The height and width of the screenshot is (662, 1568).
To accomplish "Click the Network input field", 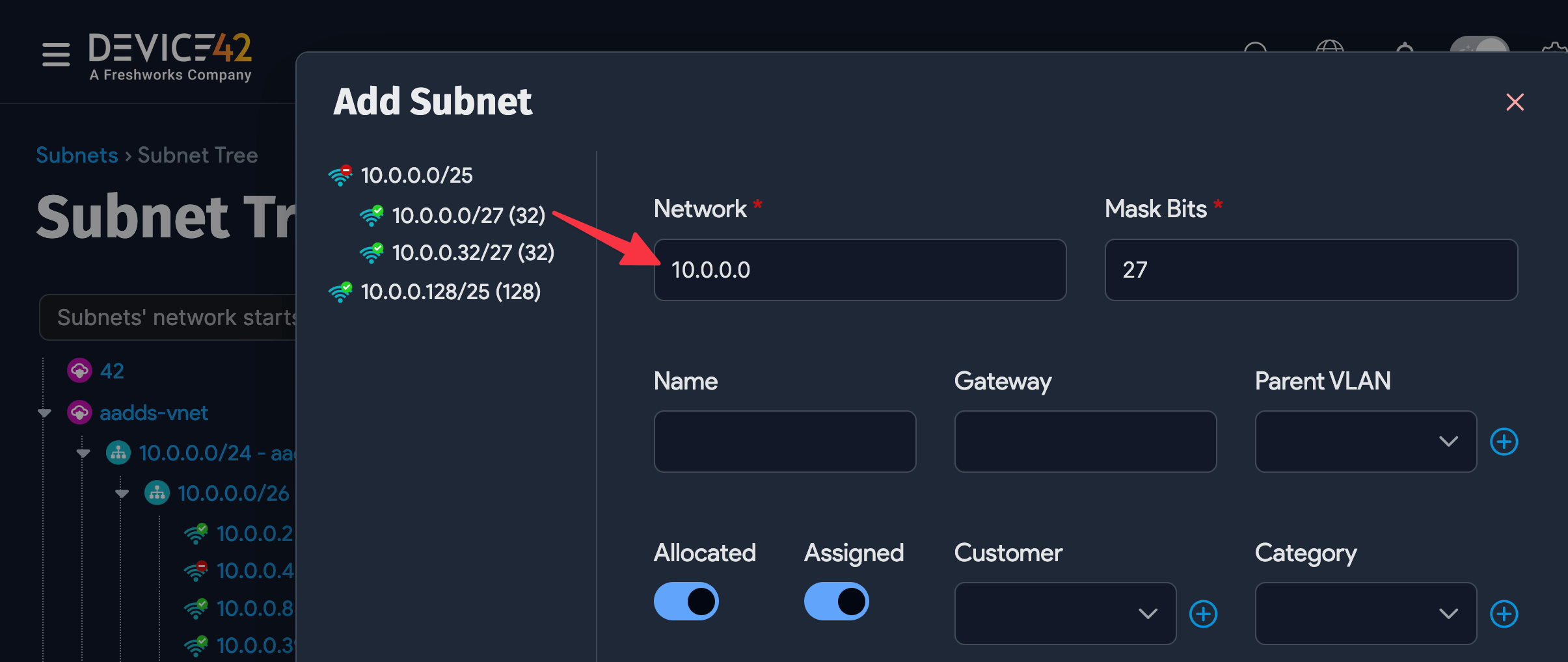I will [859, 269].
